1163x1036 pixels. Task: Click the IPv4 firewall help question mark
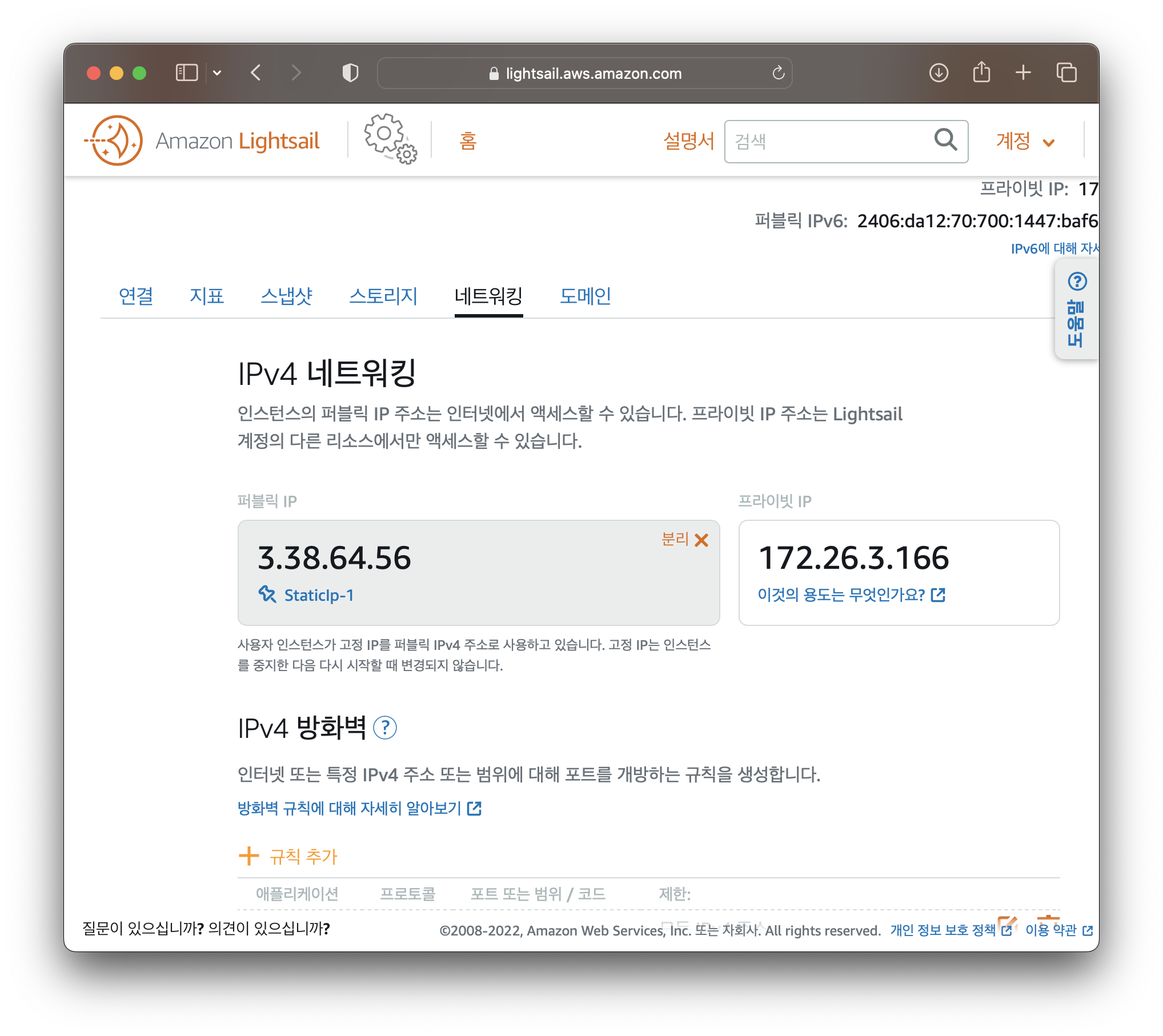384,728
